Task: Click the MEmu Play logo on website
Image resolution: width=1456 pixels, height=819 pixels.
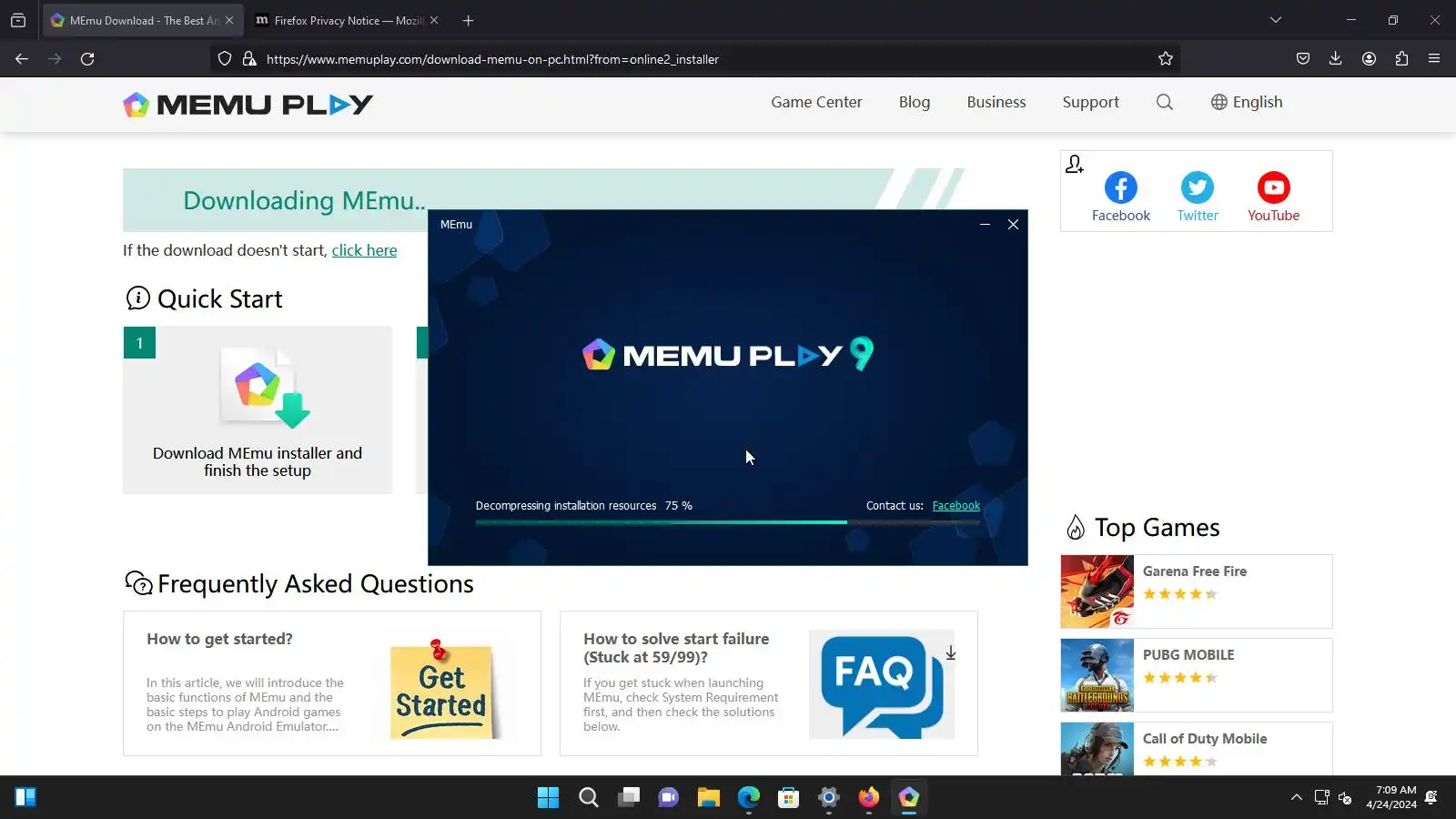Action: coord(248,105)
